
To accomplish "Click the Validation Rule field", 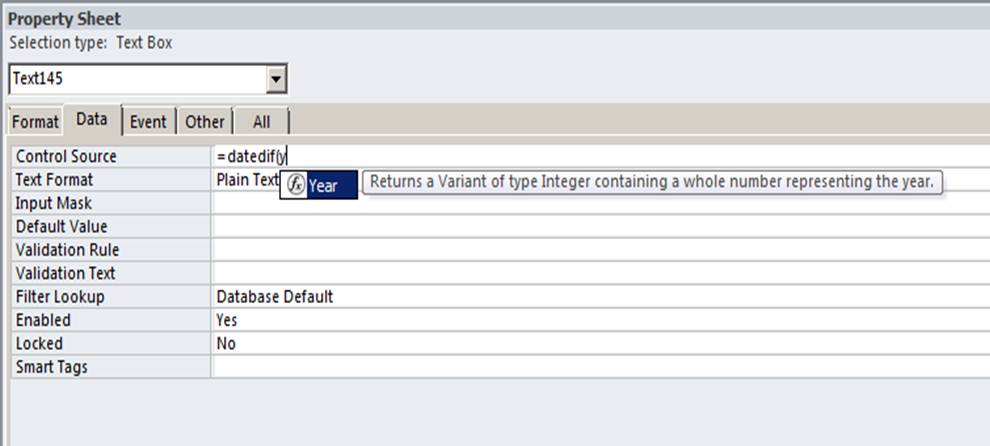I will click(600, 250).
